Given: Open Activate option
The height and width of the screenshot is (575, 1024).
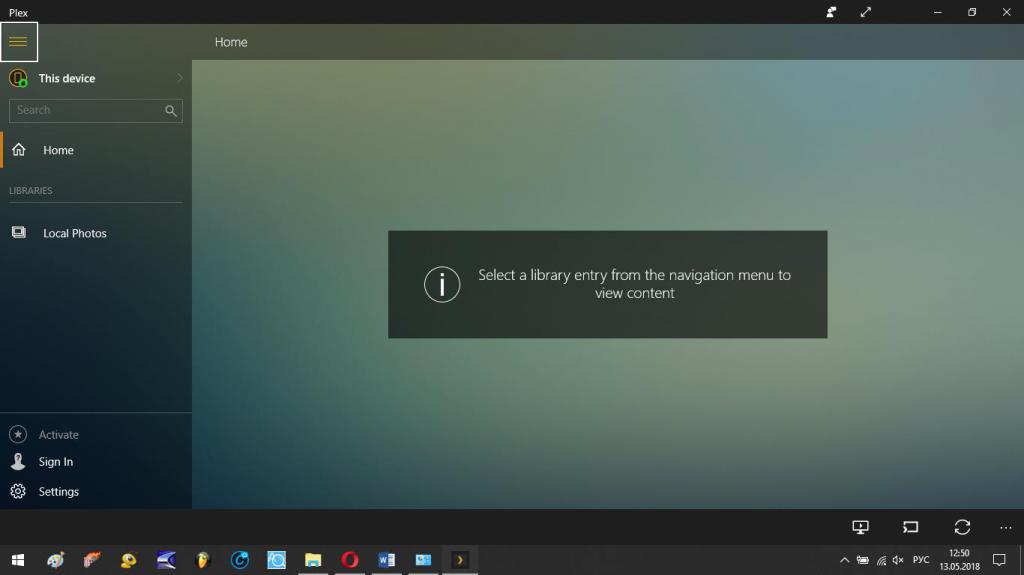Looking at the screenshot, I should coord(59,435).
